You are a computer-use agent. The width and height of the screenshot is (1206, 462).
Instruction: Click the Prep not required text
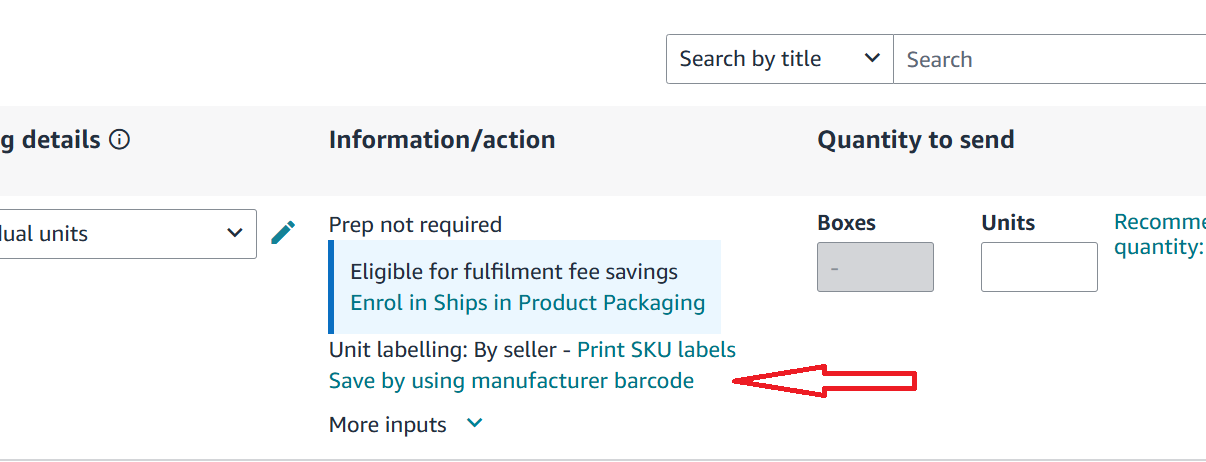coord(415,225)
